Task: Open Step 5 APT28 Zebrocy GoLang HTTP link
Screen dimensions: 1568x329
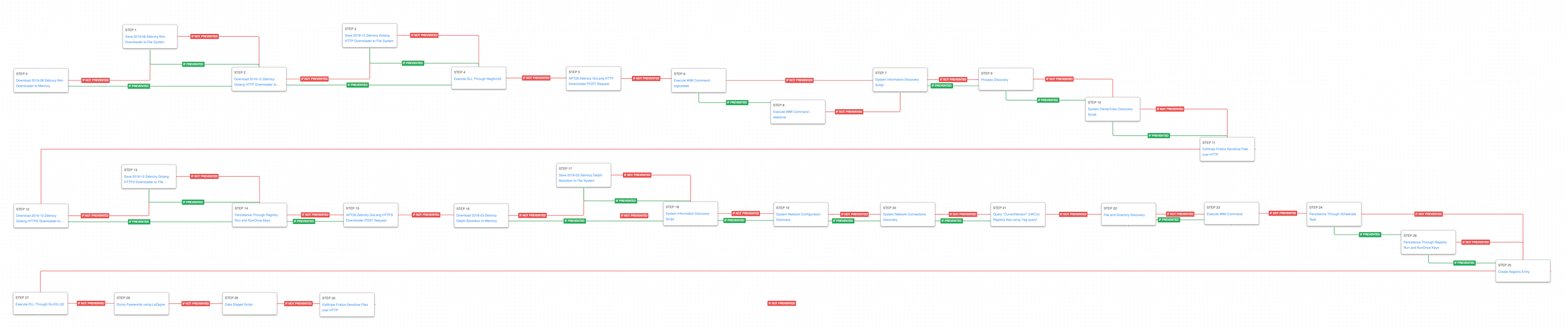Action: point(590,78)
